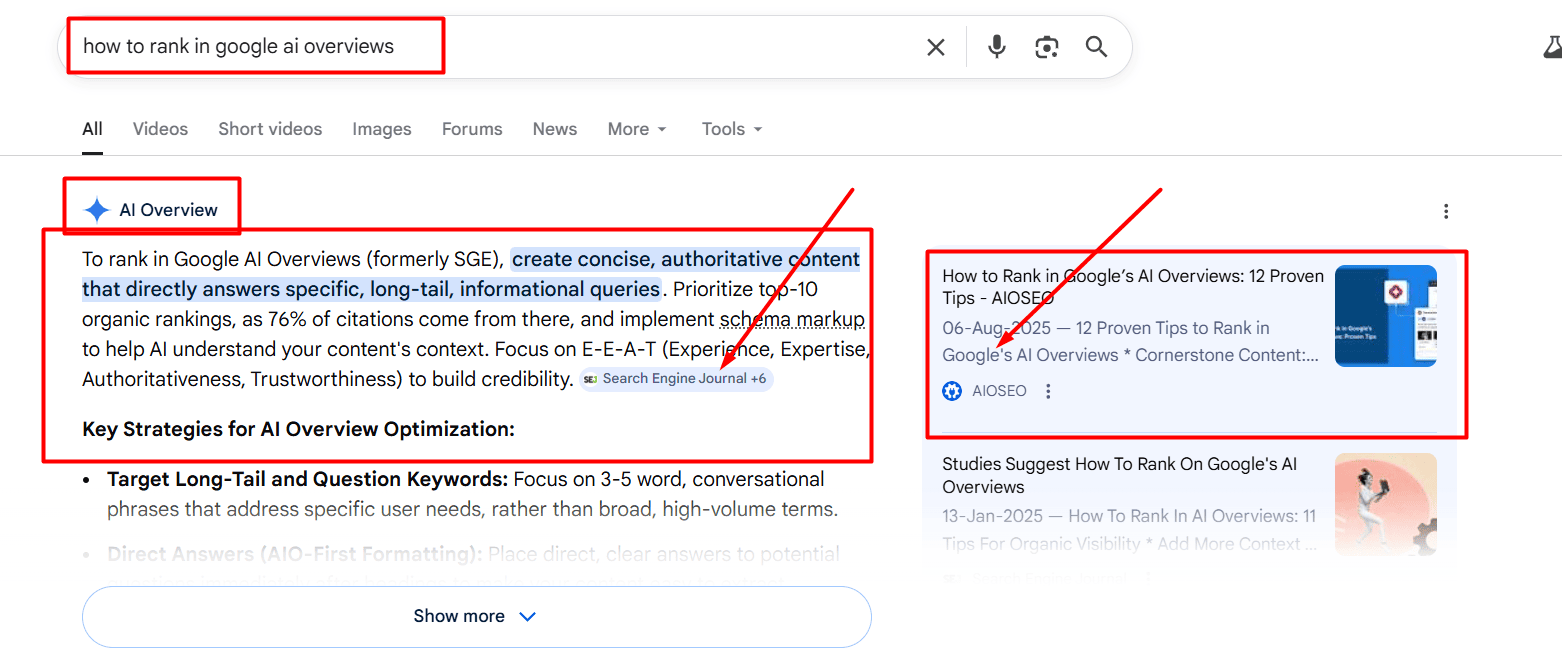Expand the AI Overview with Show more
The height and width of the screenshot is (662, 1562).
click(476, 616)
